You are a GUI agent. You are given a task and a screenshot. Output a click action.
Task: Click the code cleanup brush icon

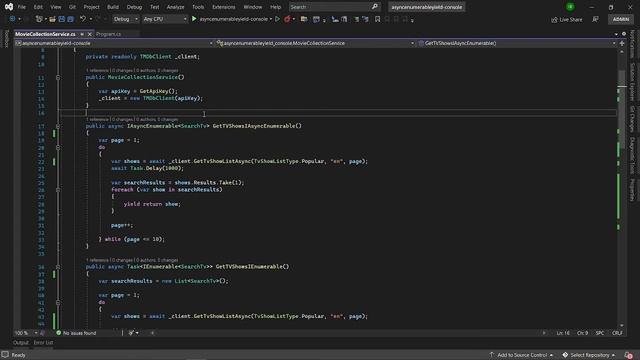[131, 333]
